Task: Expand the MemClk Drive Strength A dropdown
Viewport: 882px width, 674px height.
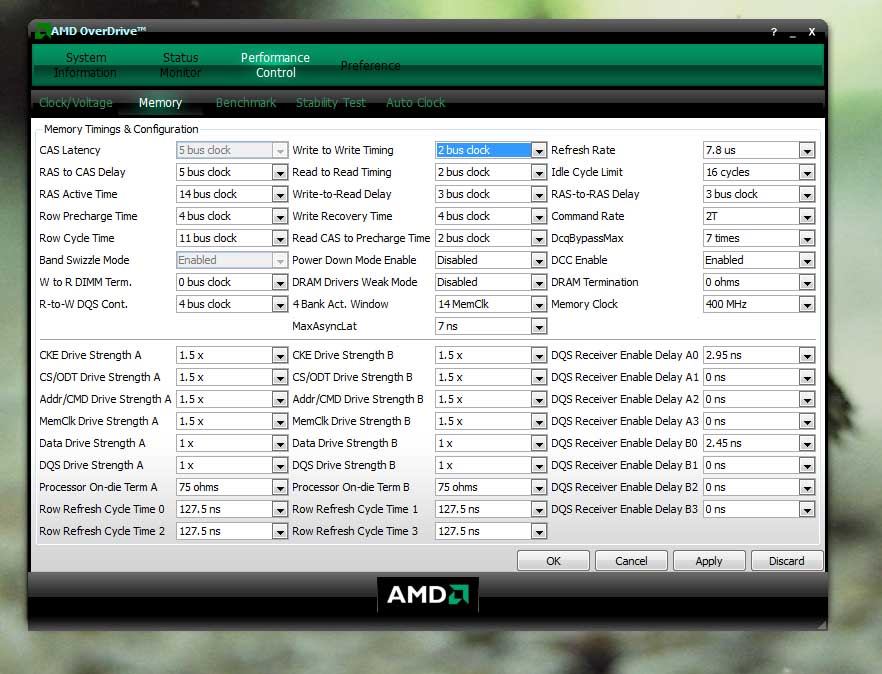Action: [x=280, y=421]
